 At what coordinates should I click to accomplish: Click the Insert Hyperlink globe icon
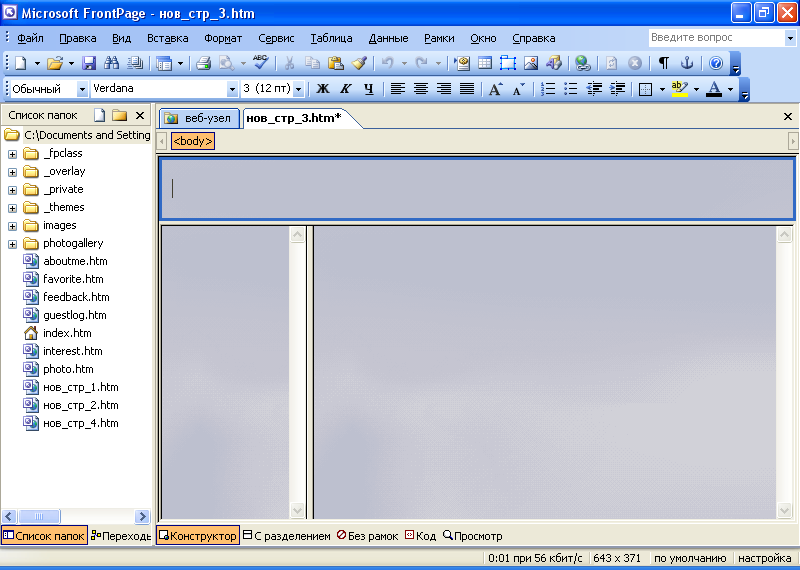(x=582, y=63)
